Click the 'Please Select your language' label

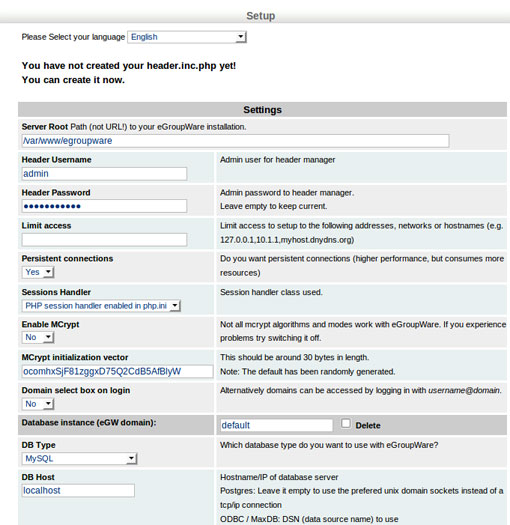(73, 37)
